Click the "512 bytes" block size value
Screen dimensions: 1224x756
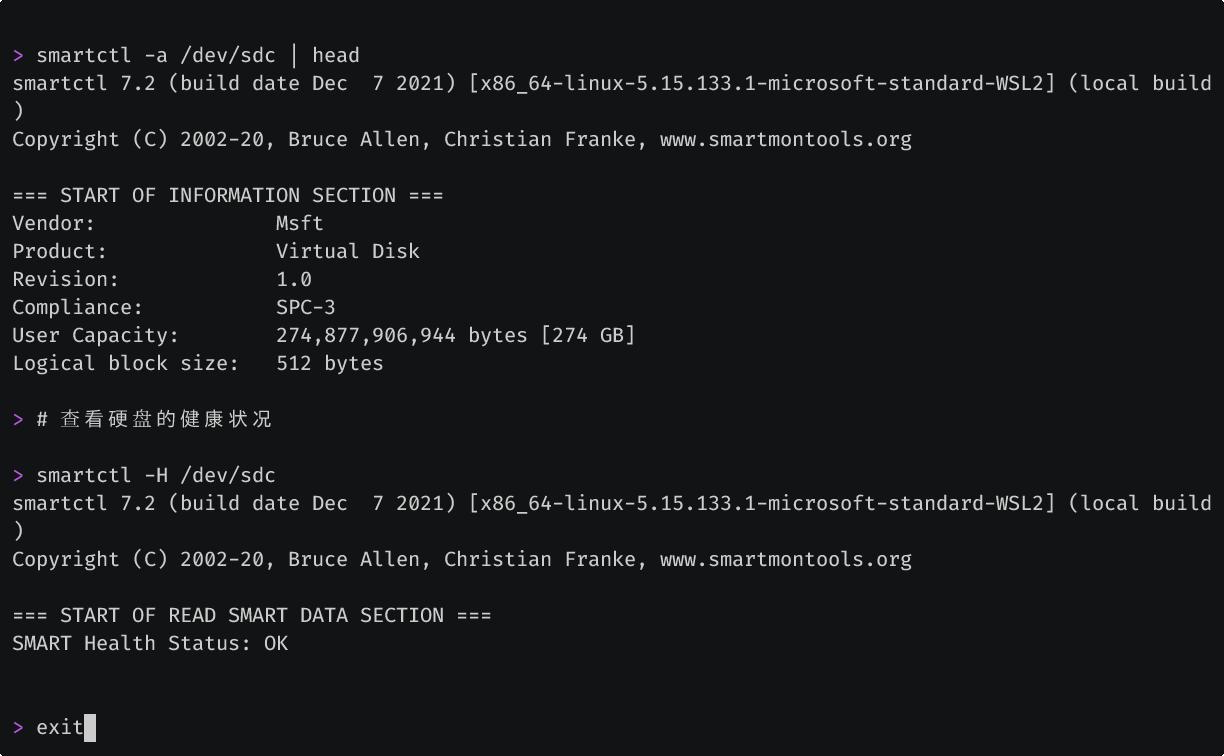click(330, 364)
